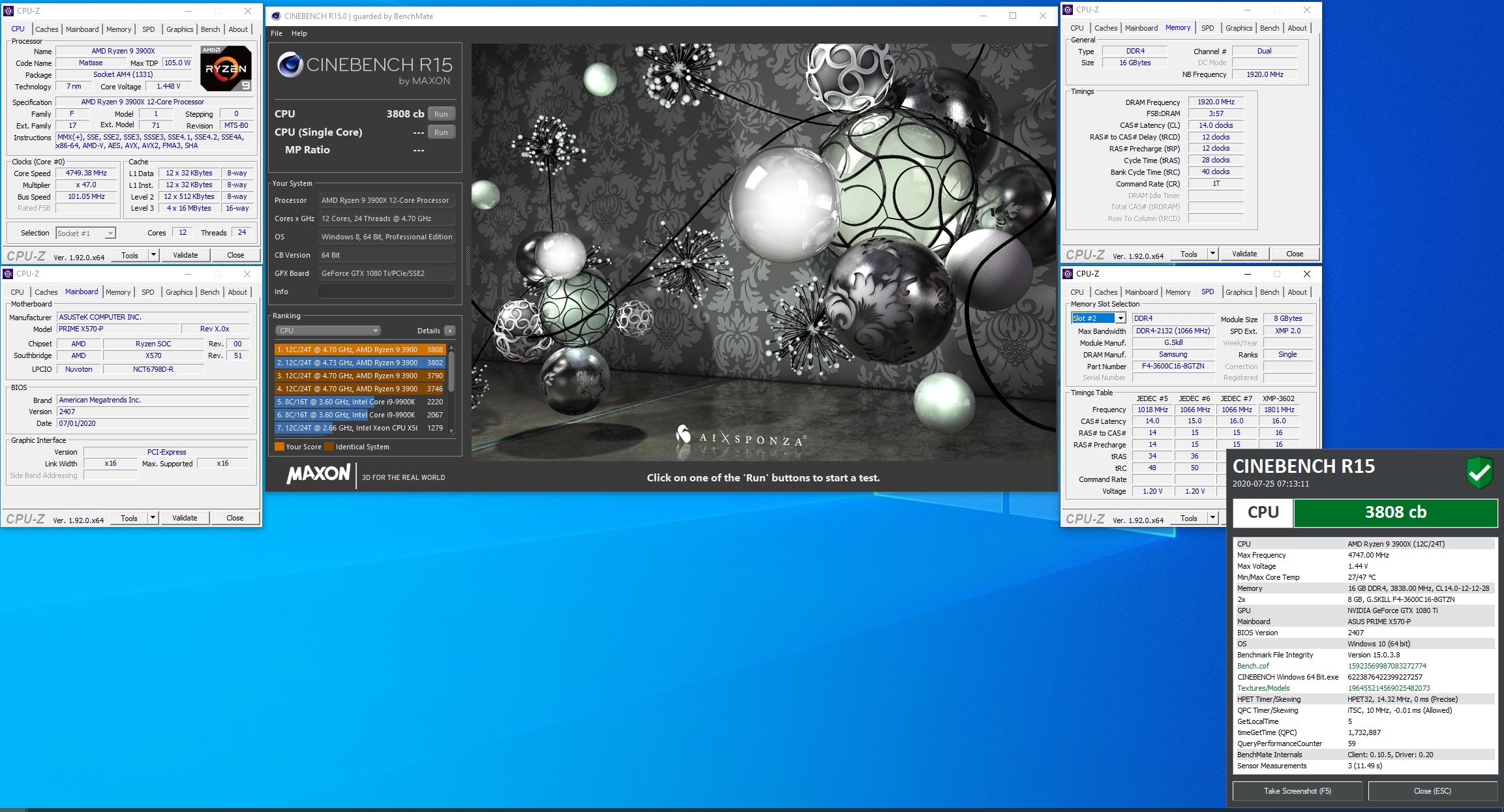Click the AIXSPONZA logo in the render
Screen dimensions: 1504x812
click(x=741, y=436)
